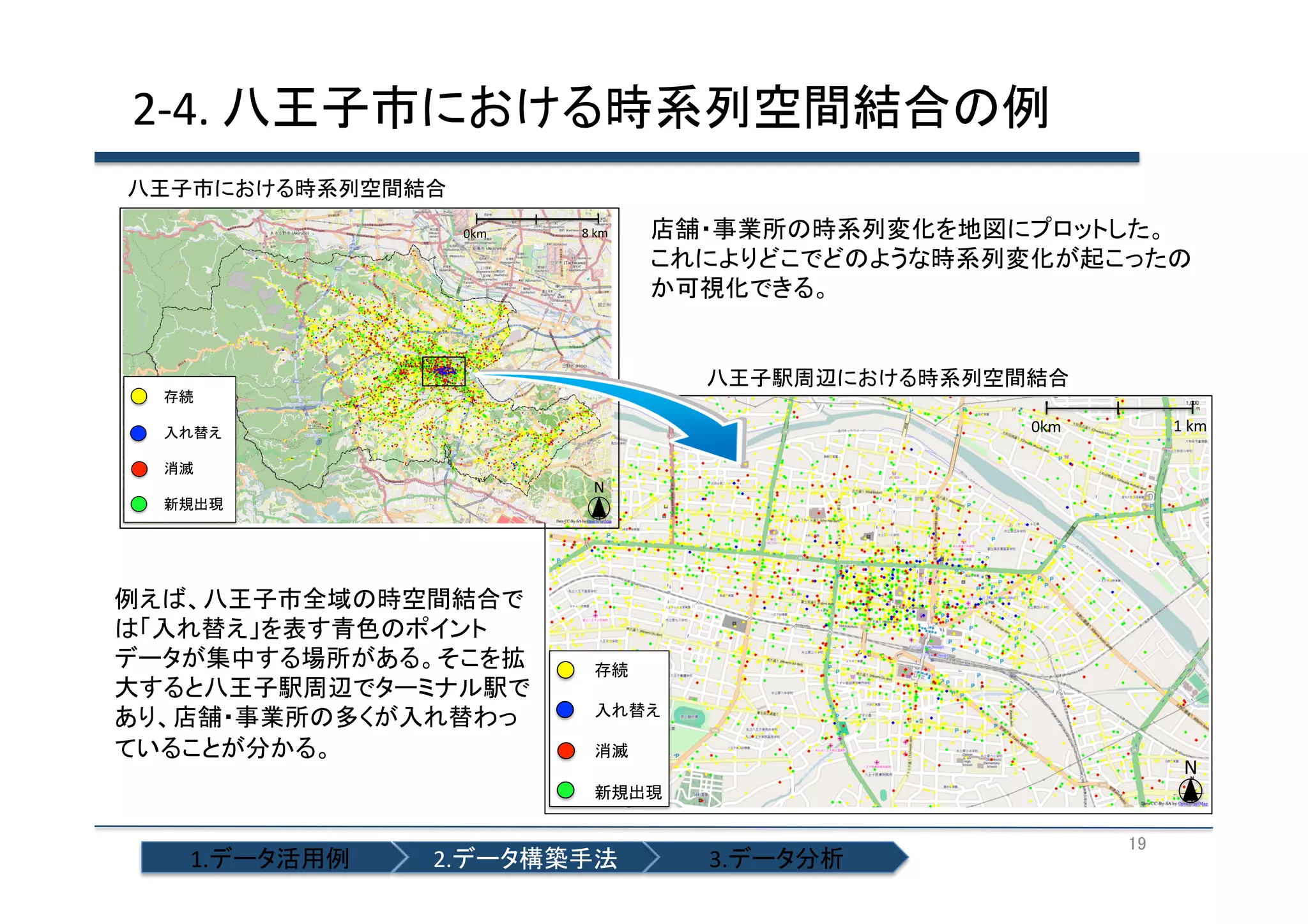Click the green 新規出現 swatch in left map legend

(139, 504)
